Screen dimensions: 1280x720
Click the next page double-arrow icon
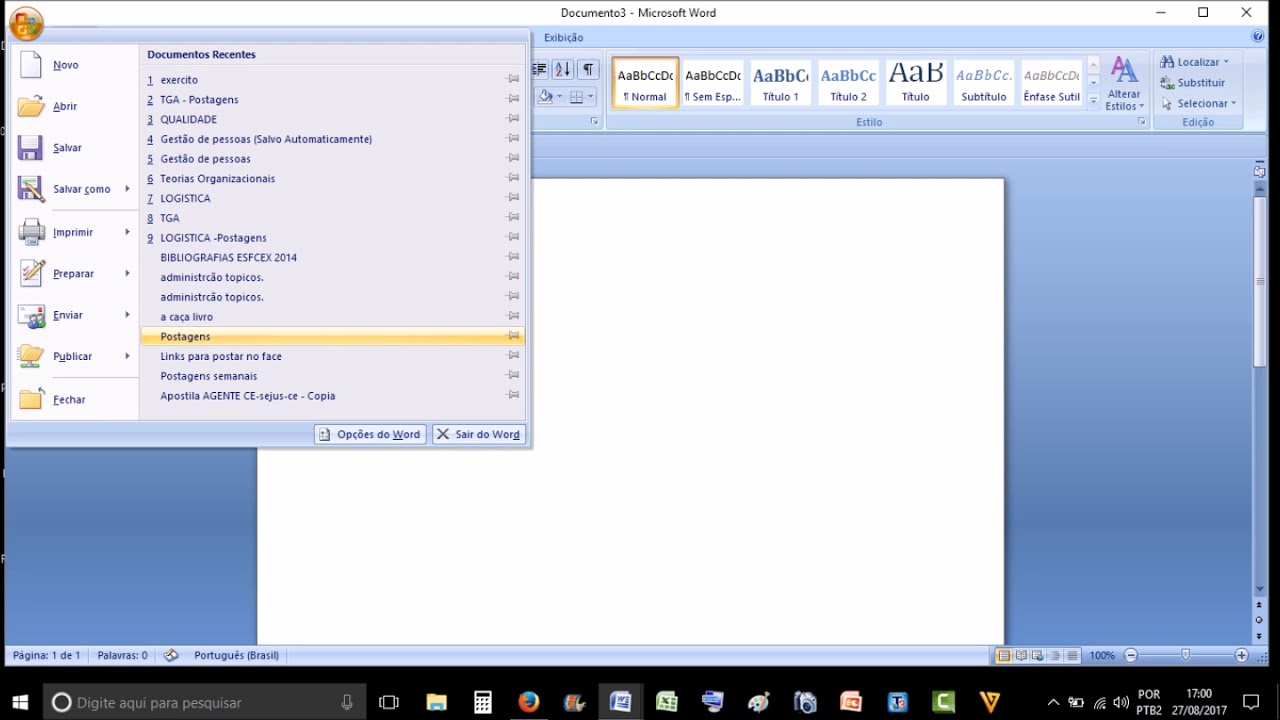point(1259,636)
